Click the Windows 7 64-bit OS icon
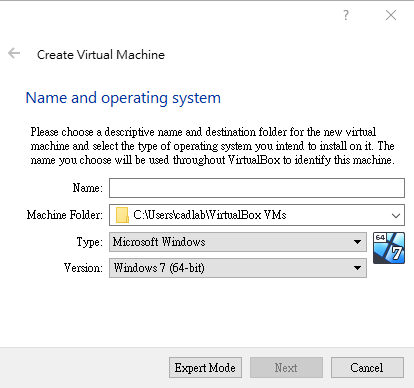414x388 pixels. [389, 248]
